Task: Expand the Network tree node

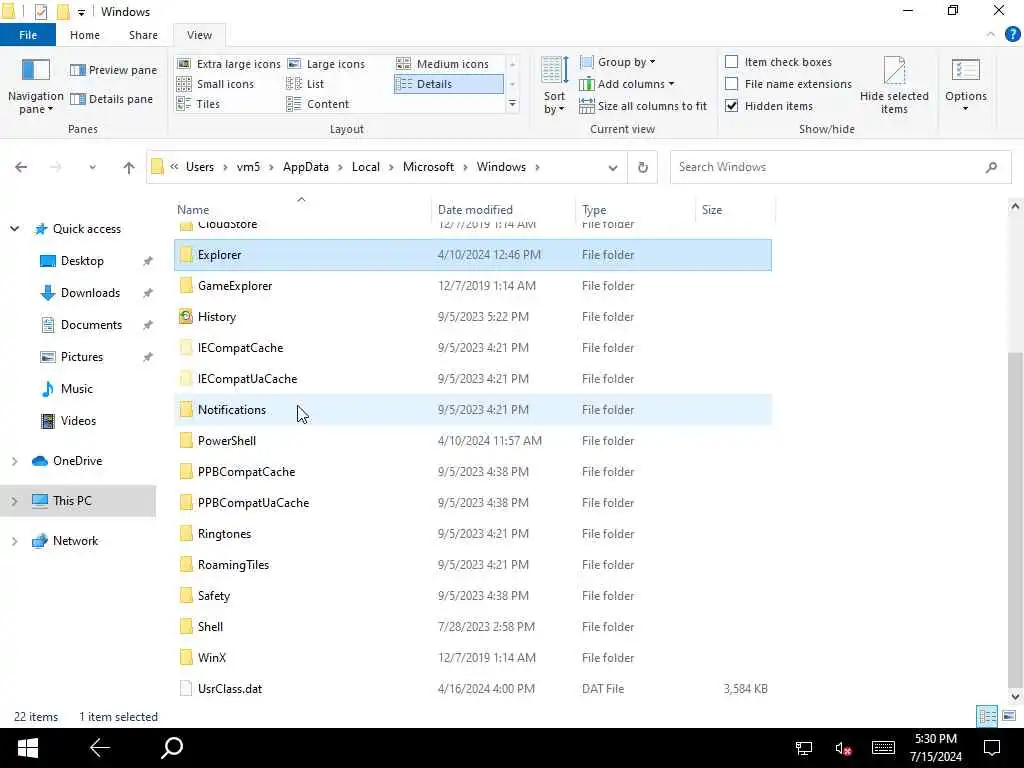Action: (14, 541)
